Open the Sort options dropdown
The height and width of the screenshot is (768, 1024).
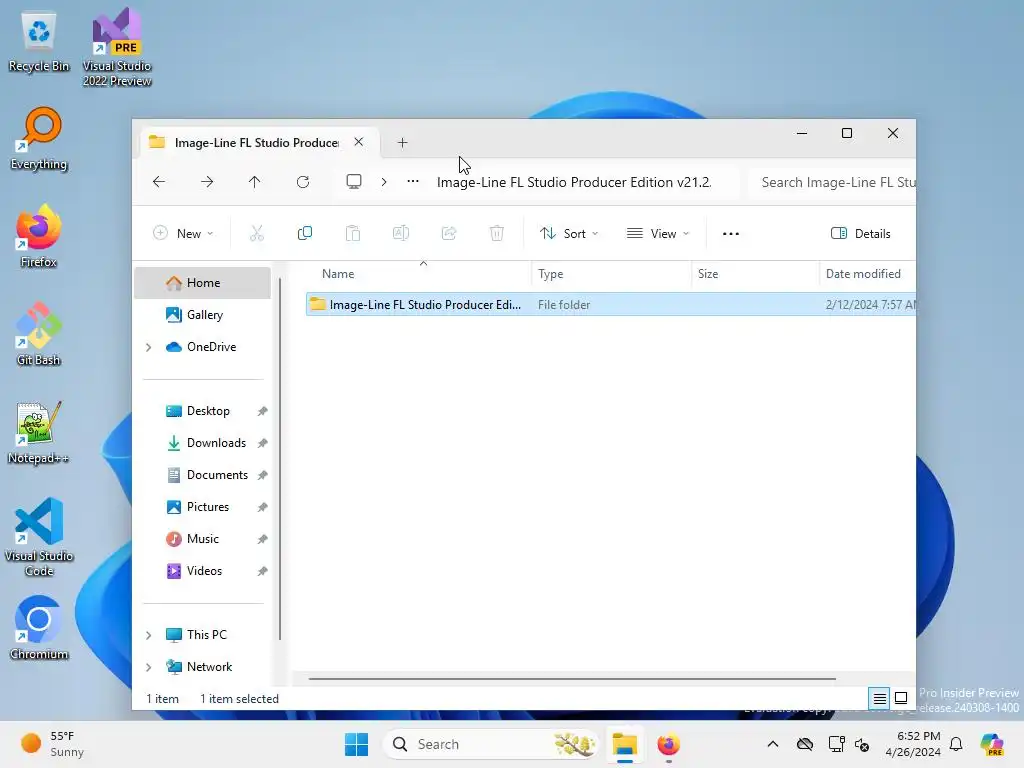click(x=569, y=234)
